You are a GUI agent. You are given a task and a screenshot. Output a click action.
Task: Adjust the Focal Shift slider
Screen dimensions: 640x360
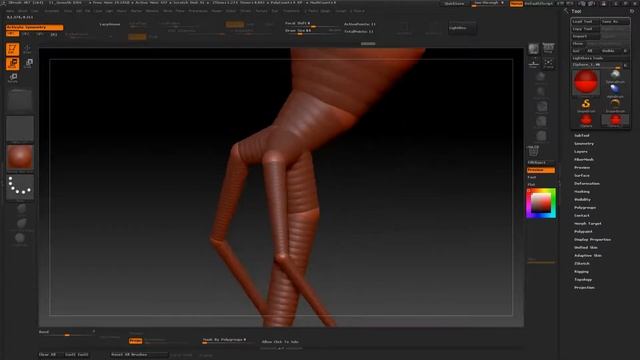[312, 24]
